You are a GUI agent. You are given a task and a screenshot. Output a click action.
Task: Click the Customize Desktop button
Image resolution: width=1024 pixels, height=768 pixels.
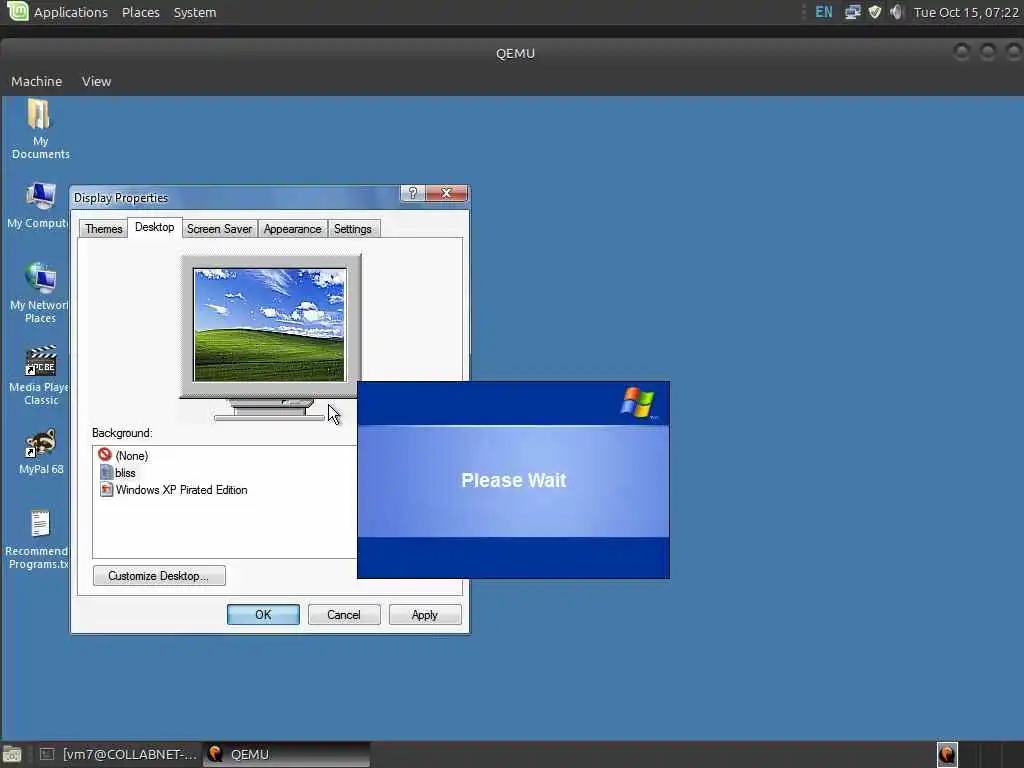coord(159,575)
